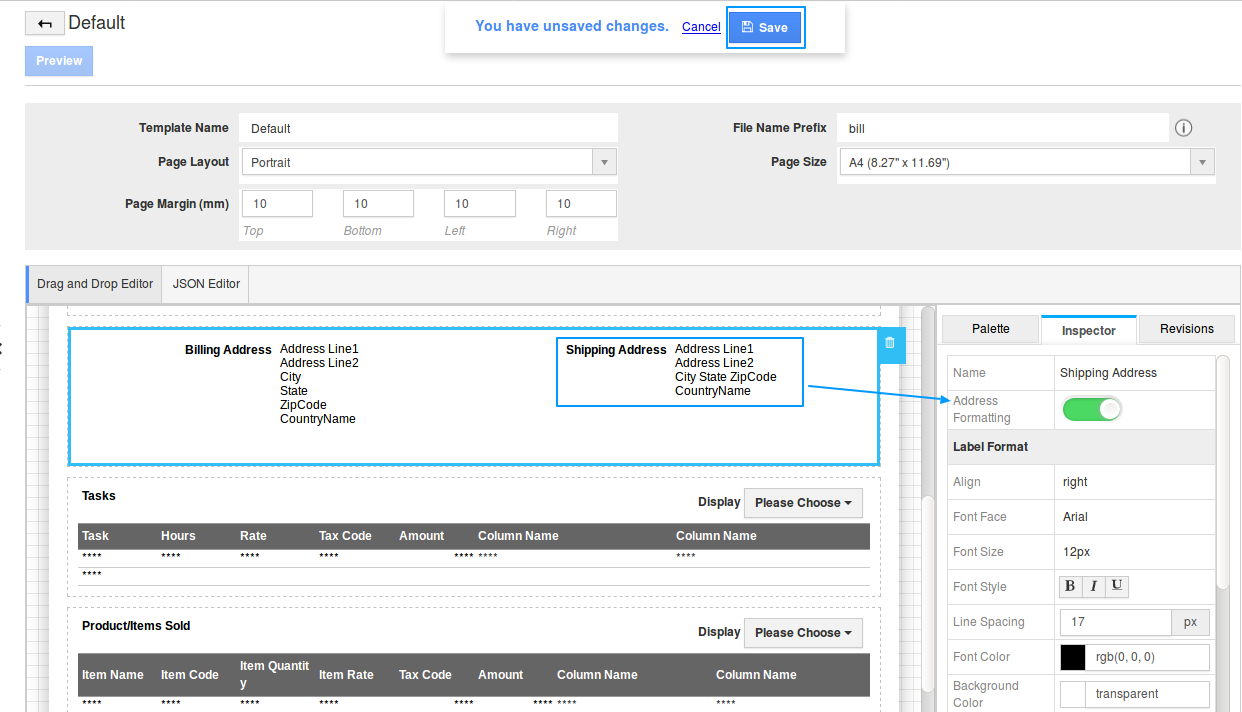Click the info icon next to File Name Prefix
Viewport: 1242px width, 712px height.
click(1184, 128)
